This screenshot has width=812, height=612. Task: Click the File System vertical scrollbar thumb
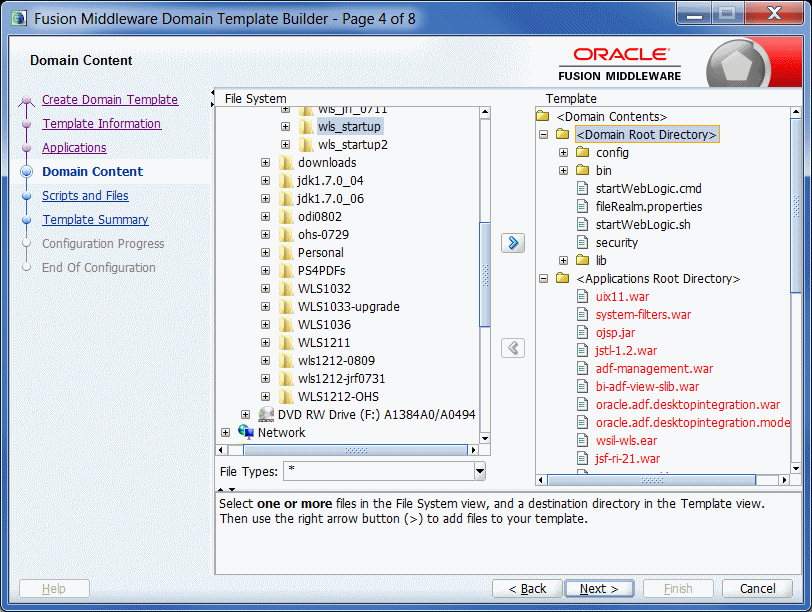(x=485, y=274)
